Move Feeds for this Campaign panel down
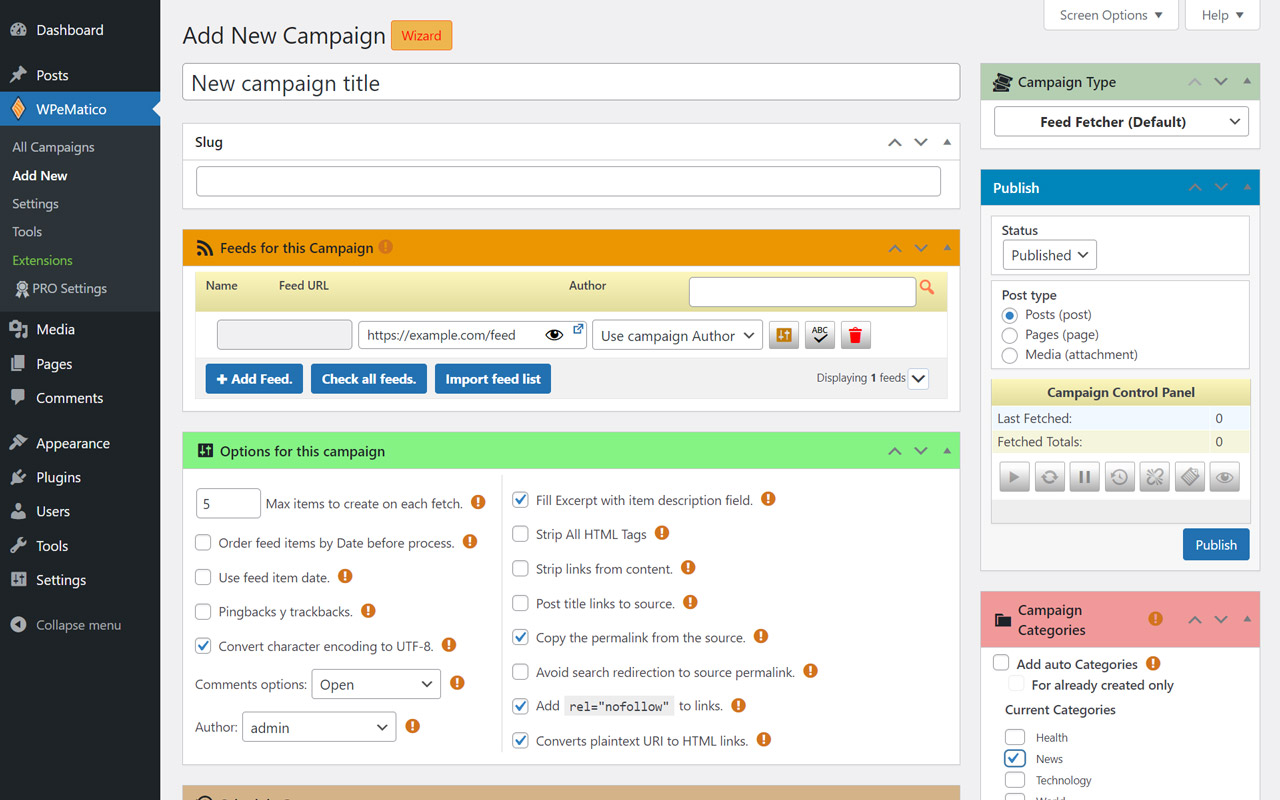The width and height of the screenshot is (1280, 800). point(921,248)
